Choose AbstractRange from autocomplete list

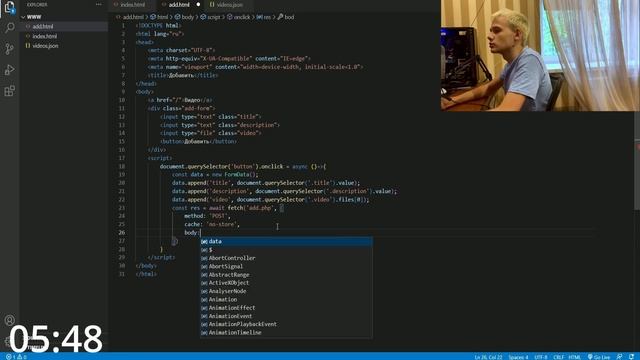[x=286, y=275]
